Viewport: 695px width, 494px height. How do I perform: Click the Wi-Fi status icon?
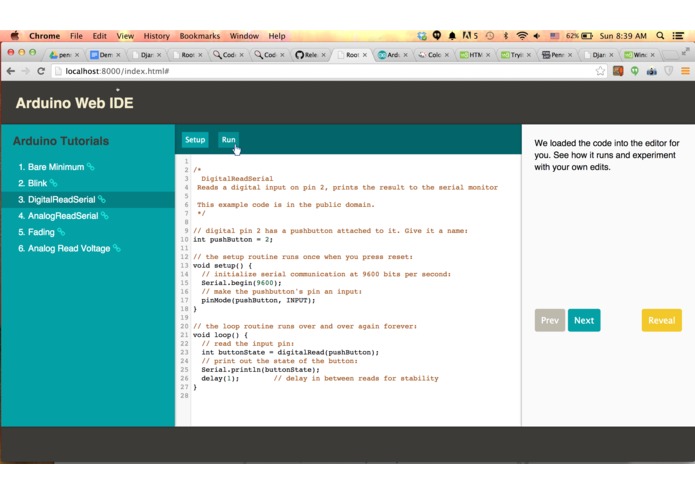(522, 35)
